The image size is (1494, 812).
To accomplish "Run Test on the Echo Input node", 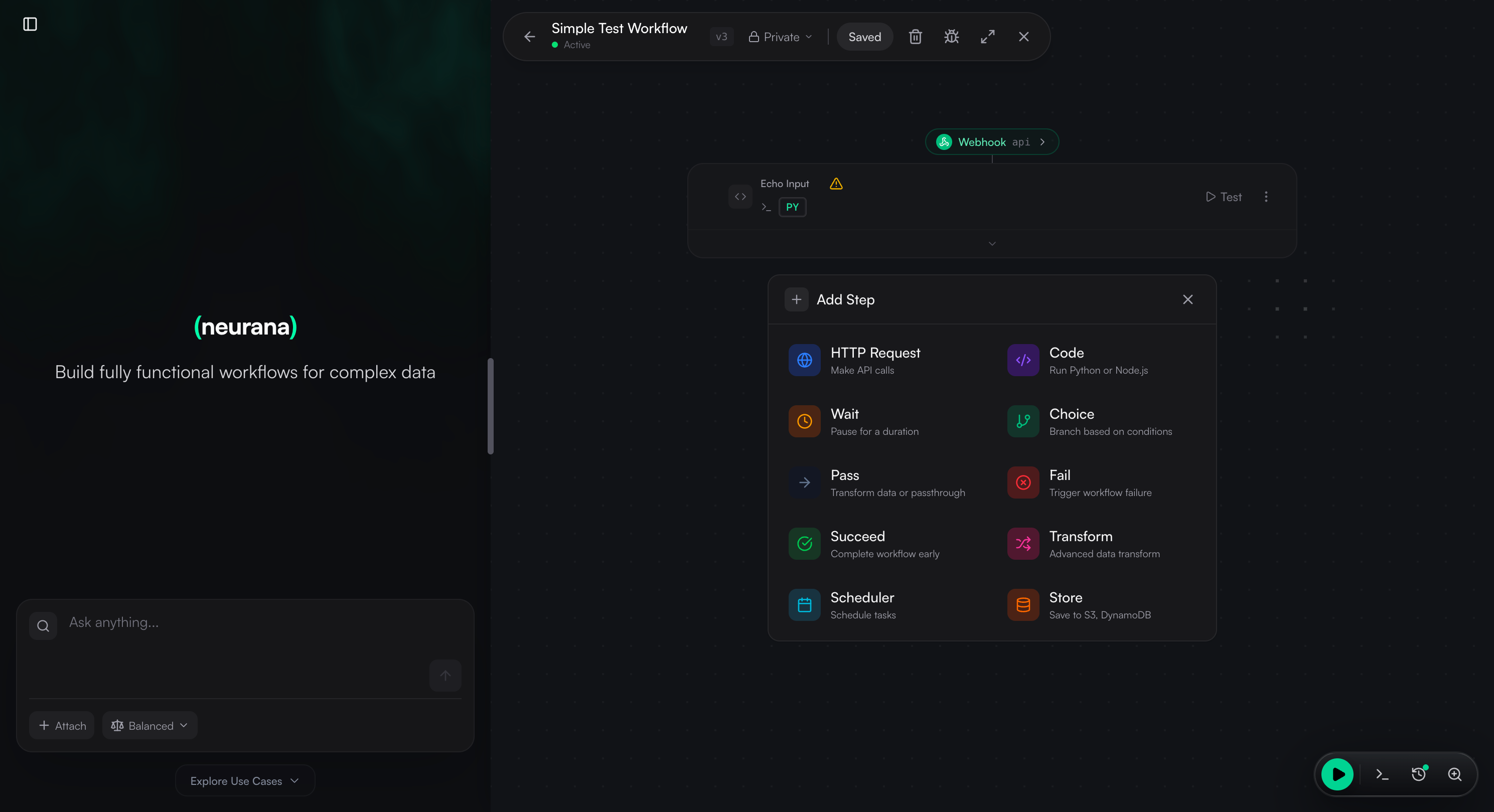I will (1224, 197).
